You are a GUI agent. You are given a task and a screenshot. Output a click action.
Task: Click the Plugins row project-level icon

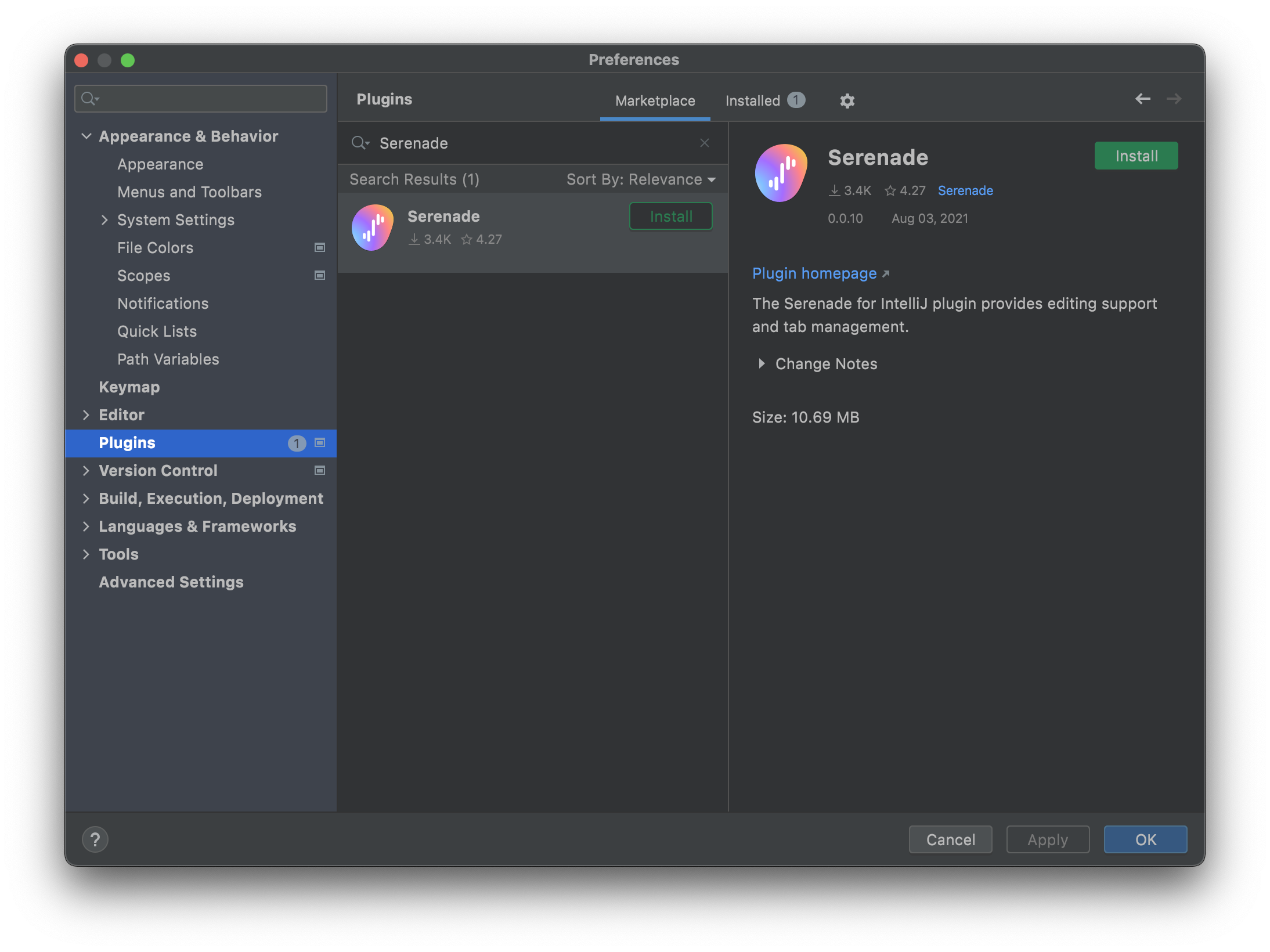[319, 442]
